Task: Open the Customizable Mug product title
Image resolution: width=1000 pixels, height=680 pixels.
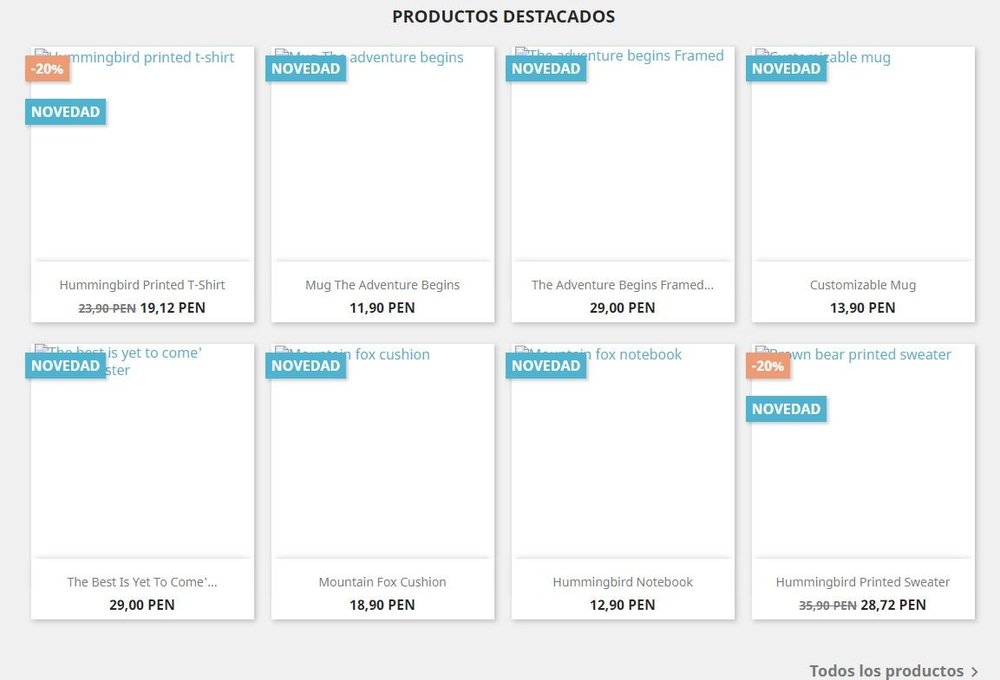Action: [x=862, y=285]
